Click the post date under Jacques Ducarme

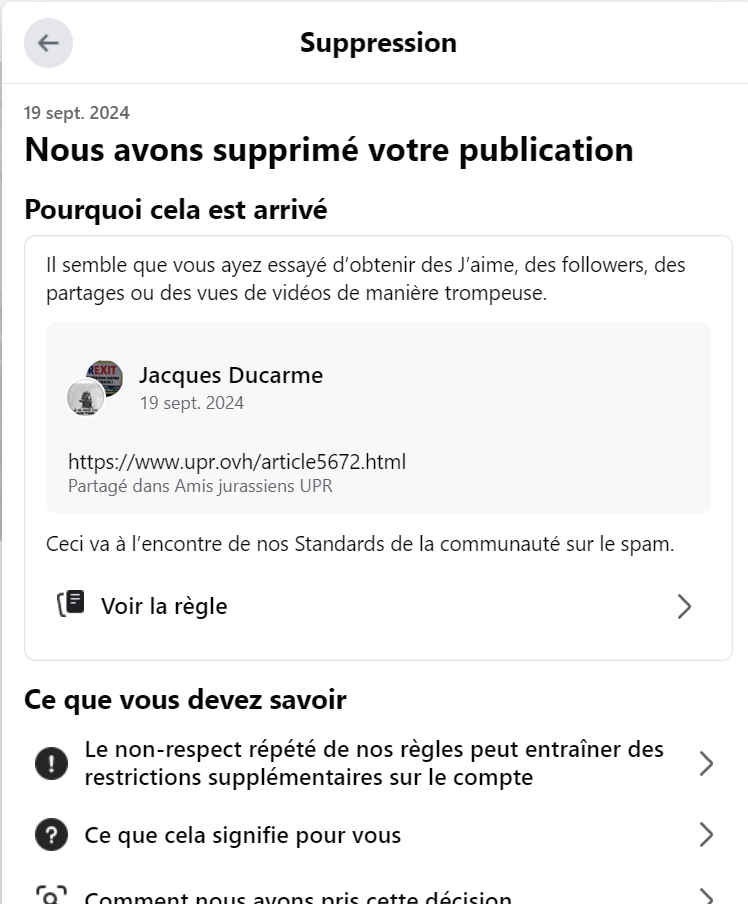coord(192,403)
